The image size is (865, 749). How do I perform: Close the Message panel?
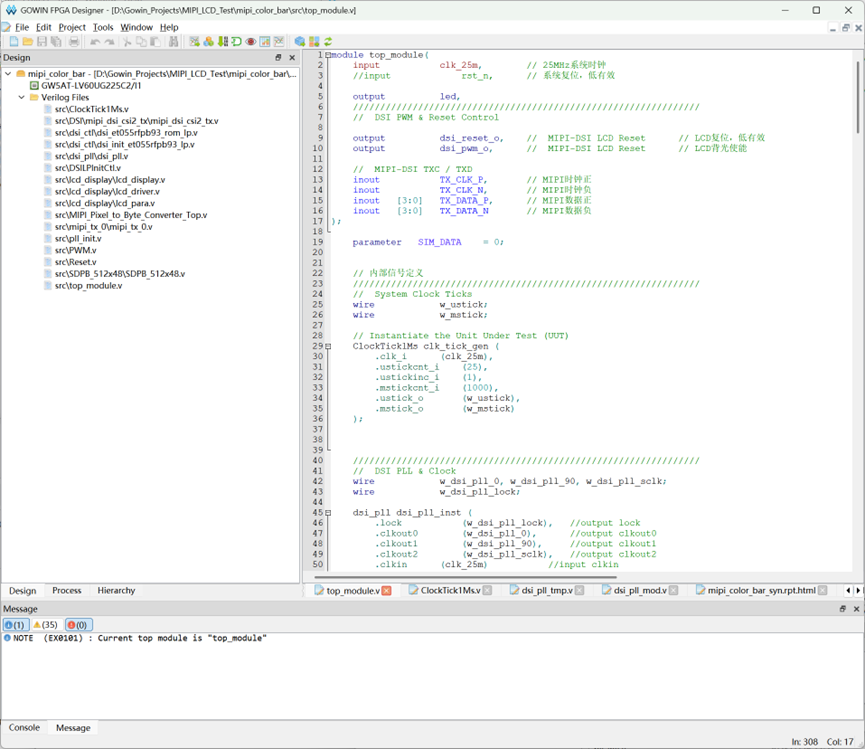856,609
